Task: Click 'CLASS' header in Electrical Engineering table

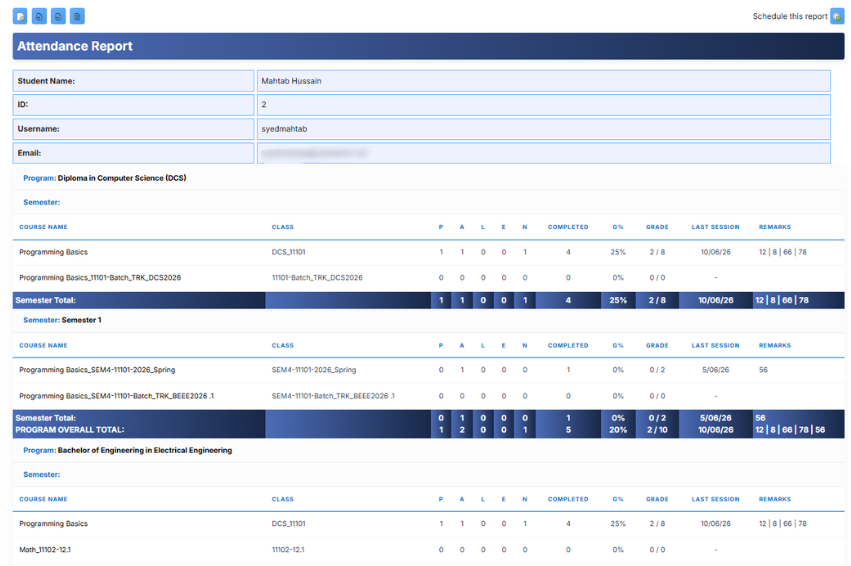Action: pyautogui.click(x=282, y=499)
